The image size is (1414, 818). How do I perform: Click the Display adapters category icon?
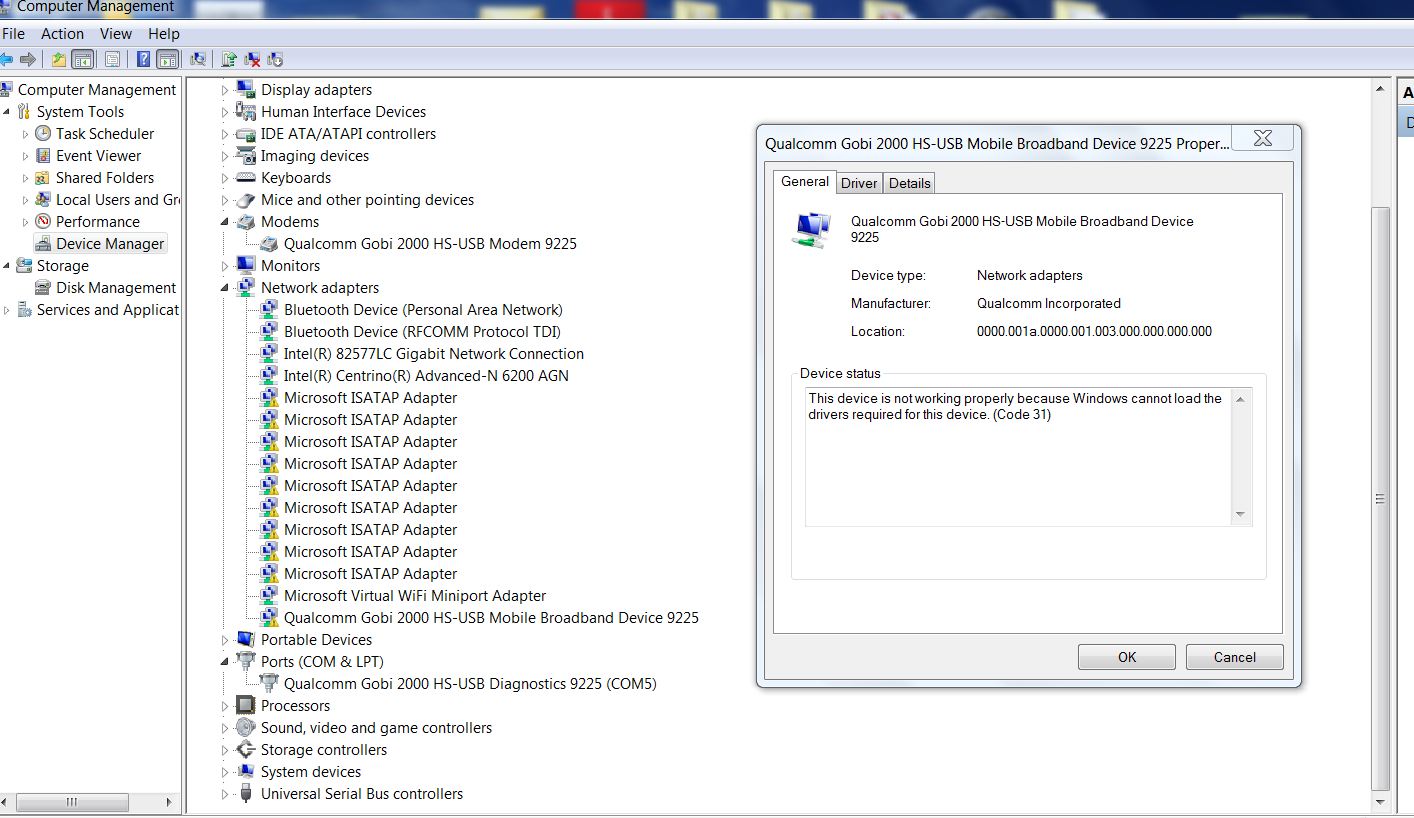point(245,89)
